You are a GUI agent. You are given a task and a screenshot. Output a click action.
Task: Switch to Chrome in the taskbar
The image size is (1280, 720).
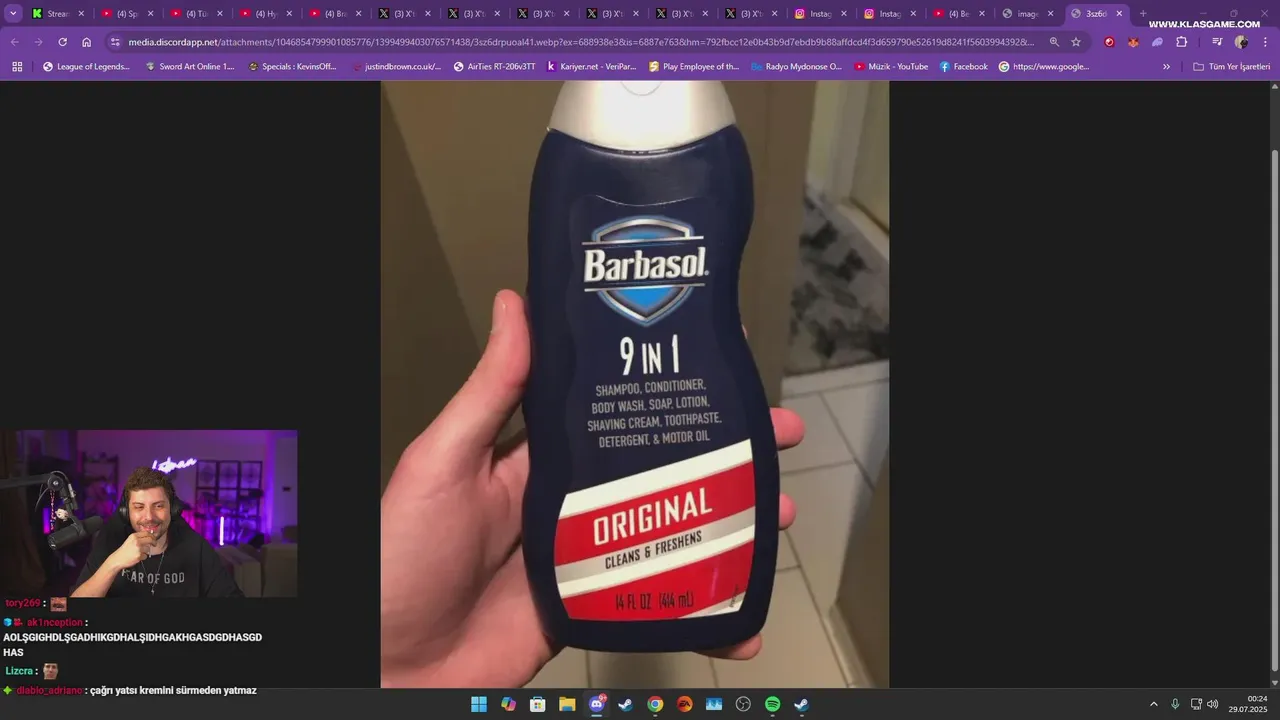(x=655, y=704)
